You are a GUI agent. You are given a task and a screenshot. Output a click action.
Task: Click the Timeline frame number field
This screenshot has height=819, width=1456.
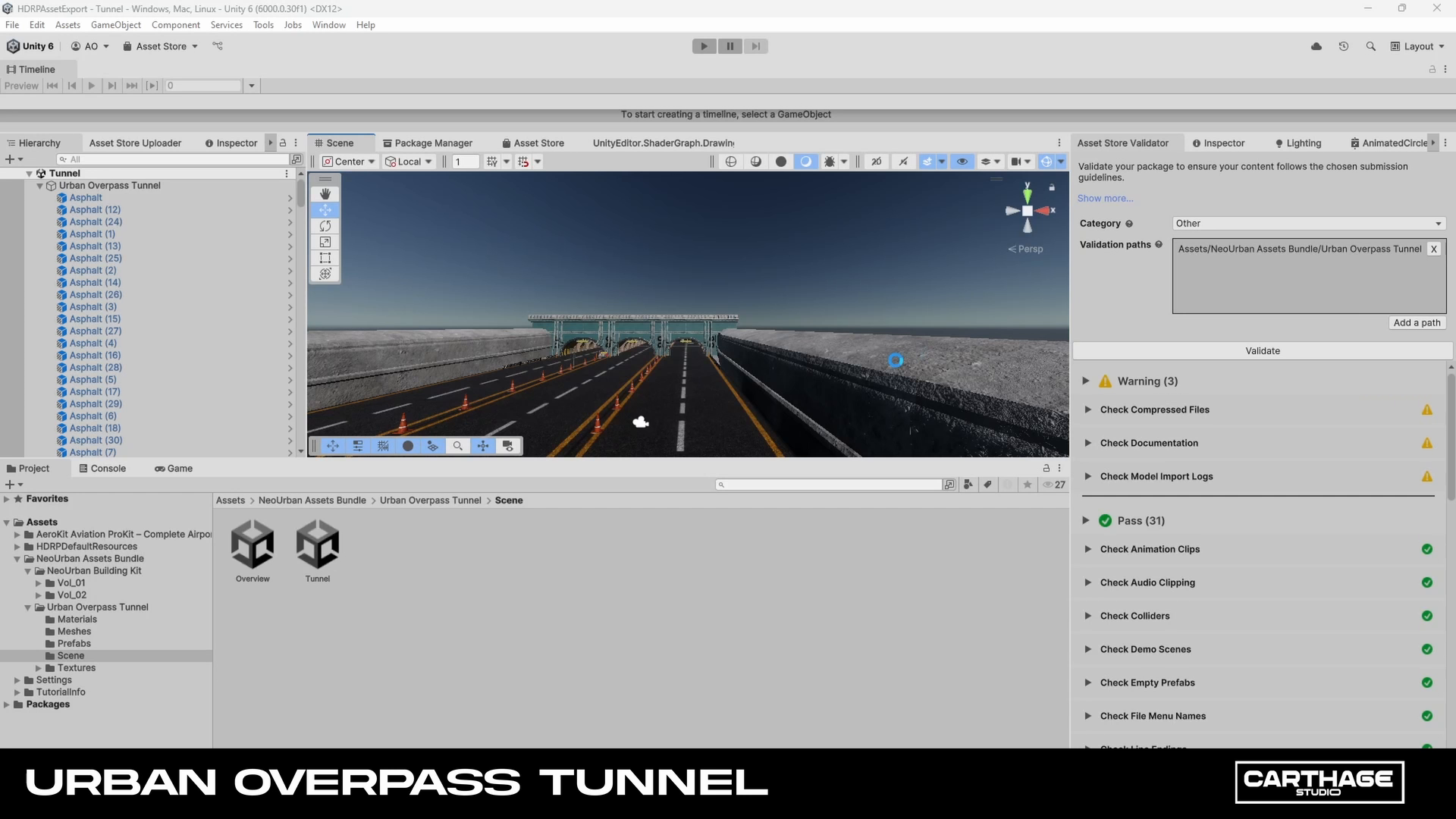(x=203, y=86)
